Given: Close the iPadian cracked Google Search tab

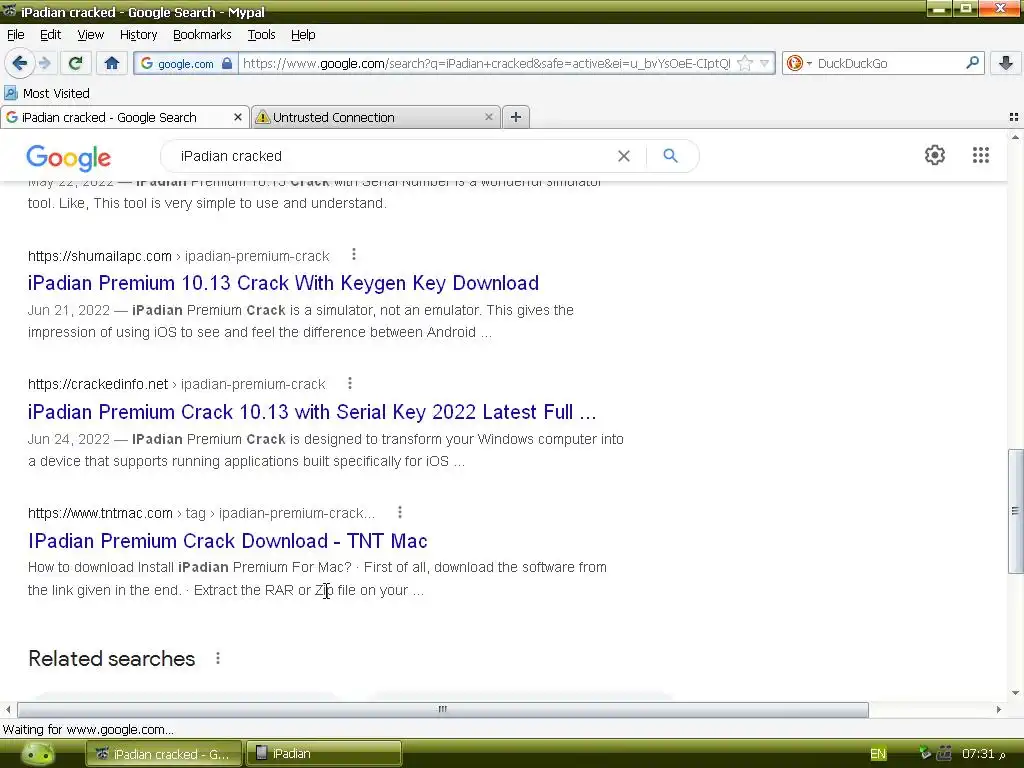Looking at the screenshot, I should point(238,118).
